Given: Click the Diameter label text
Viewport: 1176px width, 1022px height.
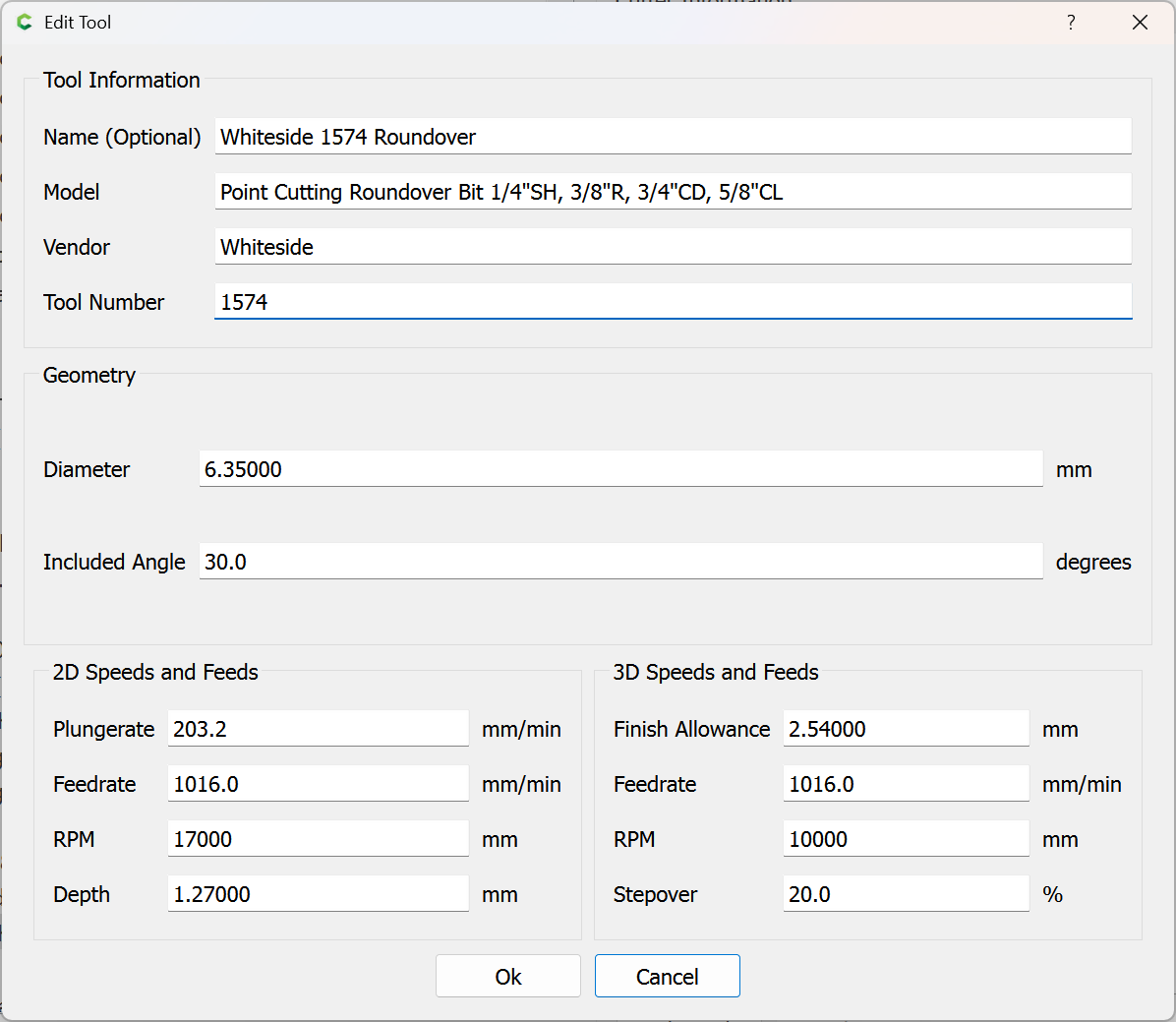Looking at the screenshot, I should coord(87,470).
